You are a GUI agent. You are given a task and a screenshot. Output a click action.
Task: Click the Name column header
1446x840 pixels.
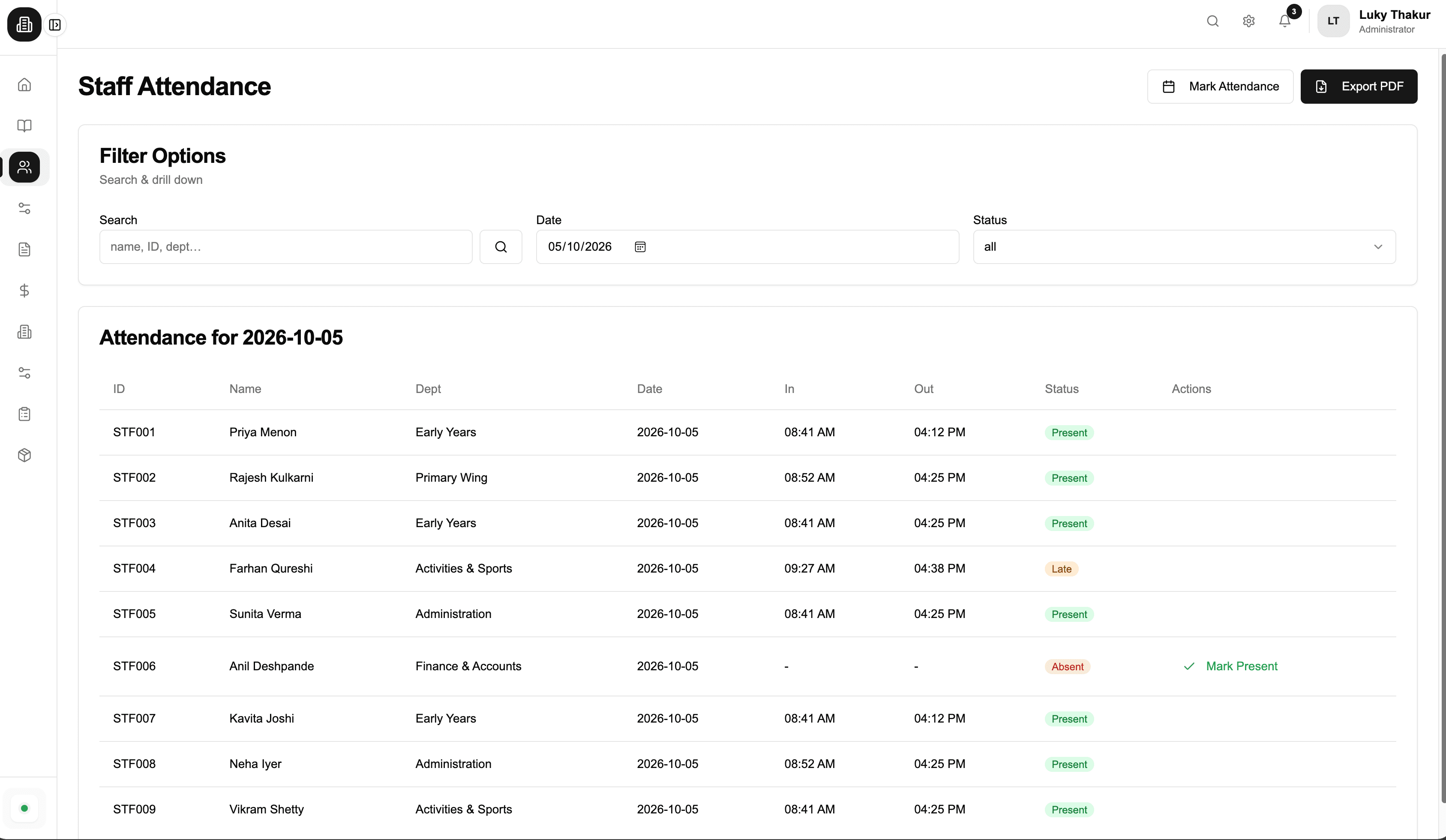tap(245, 389)
